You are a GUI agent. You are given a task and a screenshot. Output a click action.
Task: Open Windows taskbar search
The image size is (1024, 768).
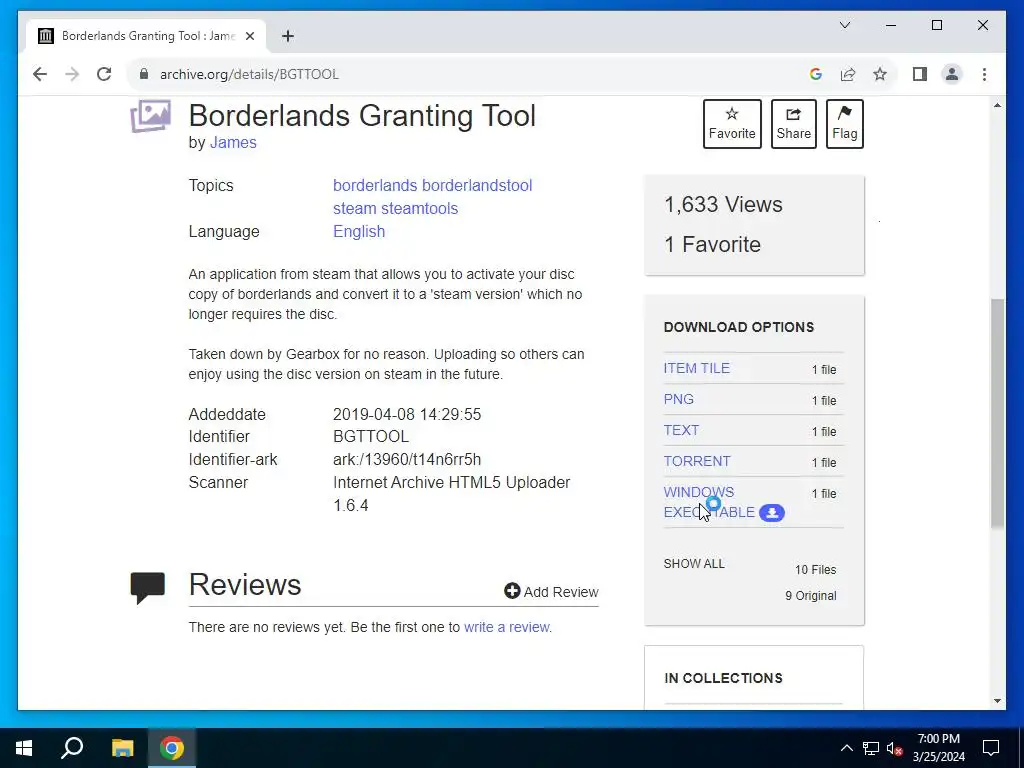click(72, 748)
